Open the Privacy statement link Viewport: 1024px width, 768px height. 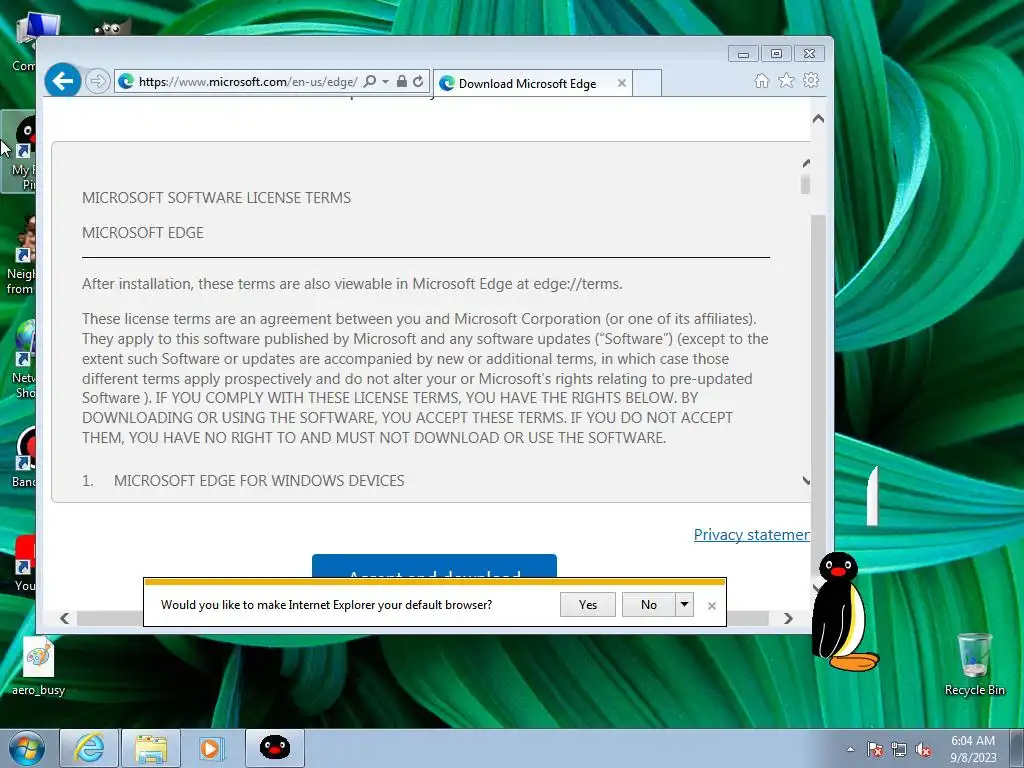tap(752, 535)
